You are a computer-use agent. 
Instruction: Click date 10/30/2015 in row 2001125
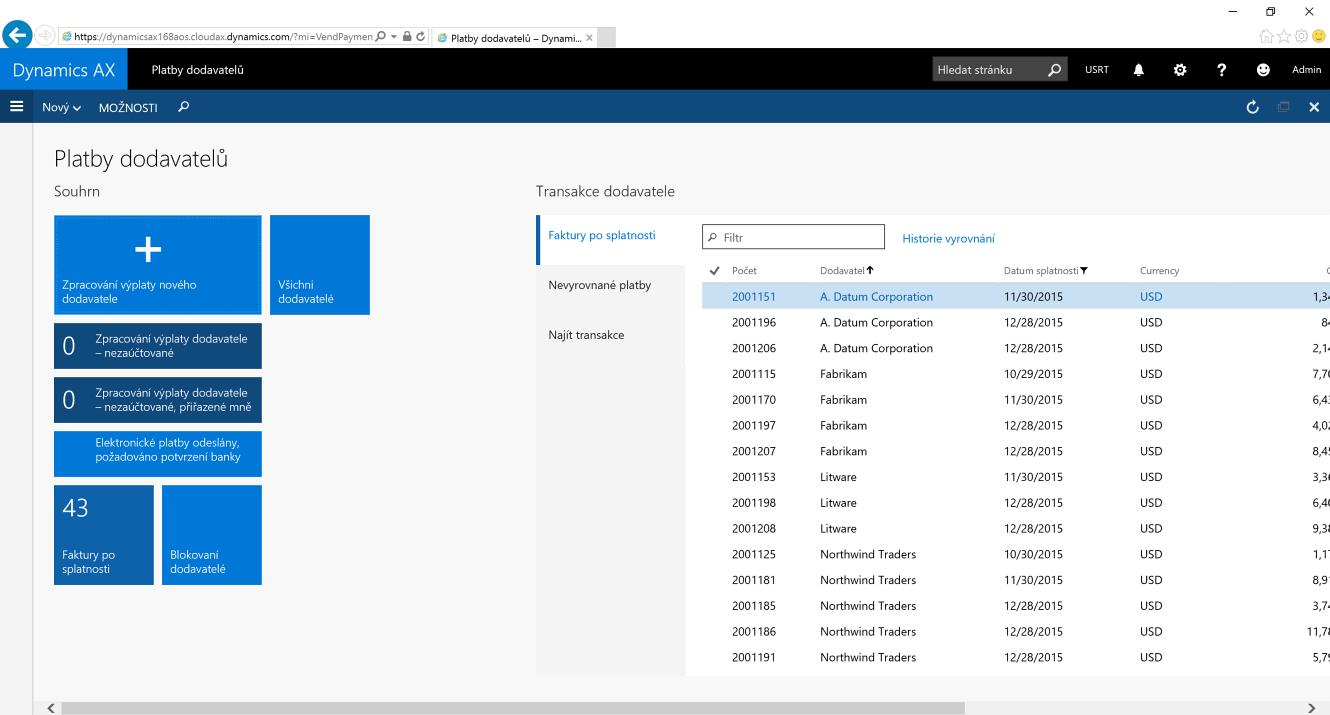(1033, 555)
